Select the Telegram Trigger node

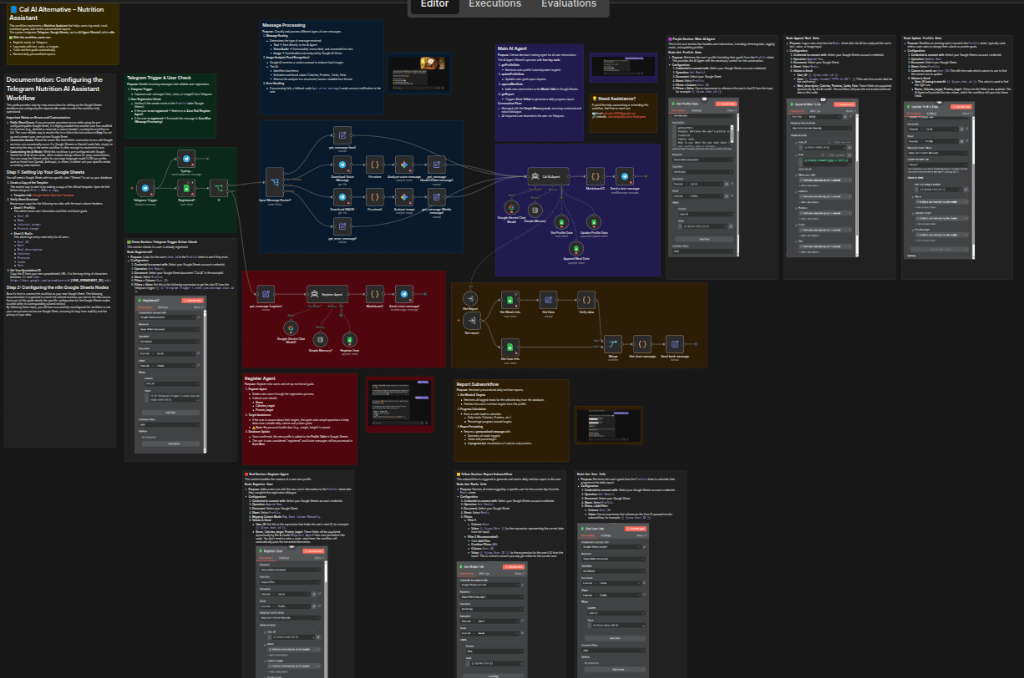coord(145,189)
